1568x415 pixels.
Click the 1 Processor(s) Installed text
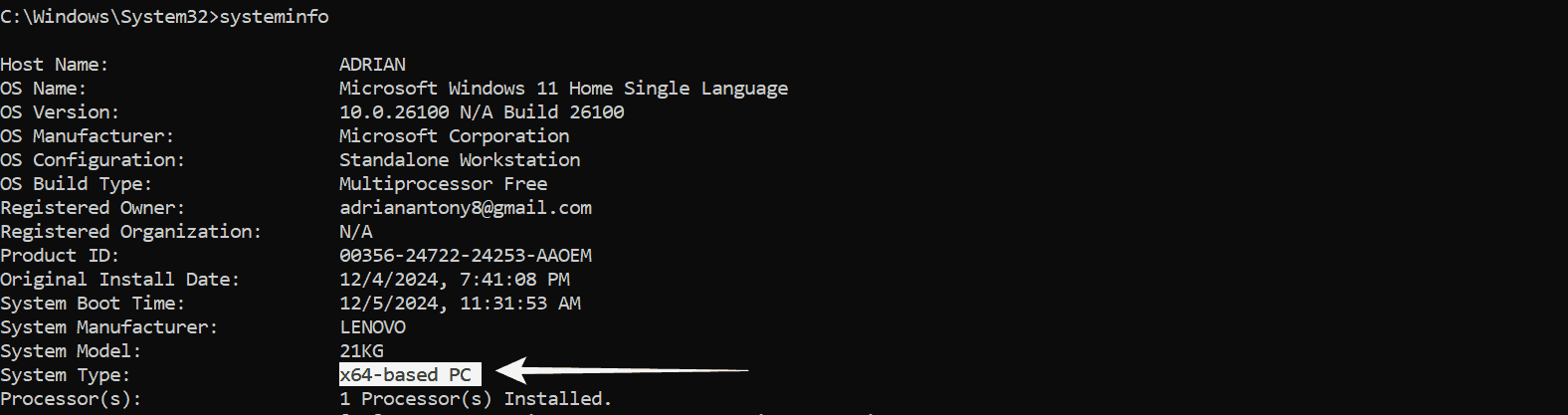(x=476, y=398)
